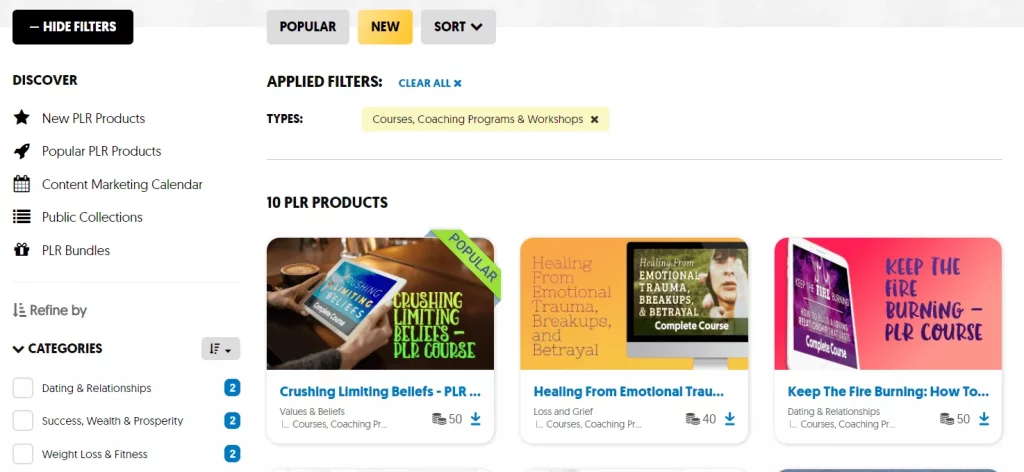This screenshot has height=472, width=1024.
Task: Open the SORT dropdown
Action: pyautogui.click(x=458, y=27)
